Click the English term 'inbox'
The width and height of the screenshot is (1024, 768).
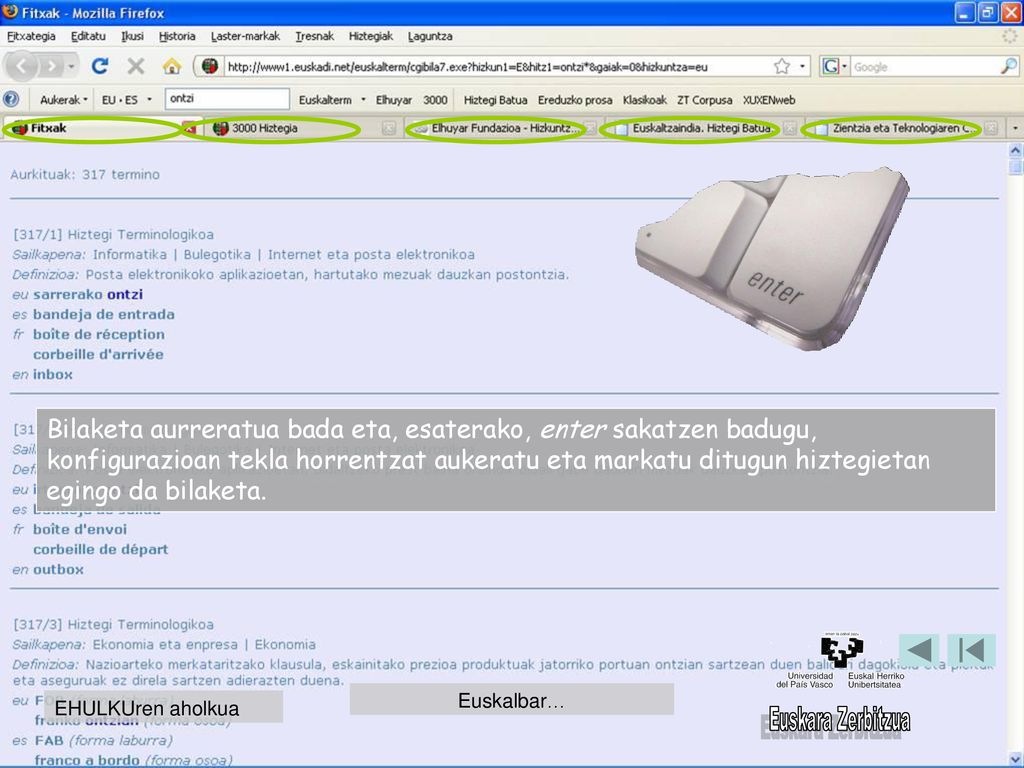(52, 375)
